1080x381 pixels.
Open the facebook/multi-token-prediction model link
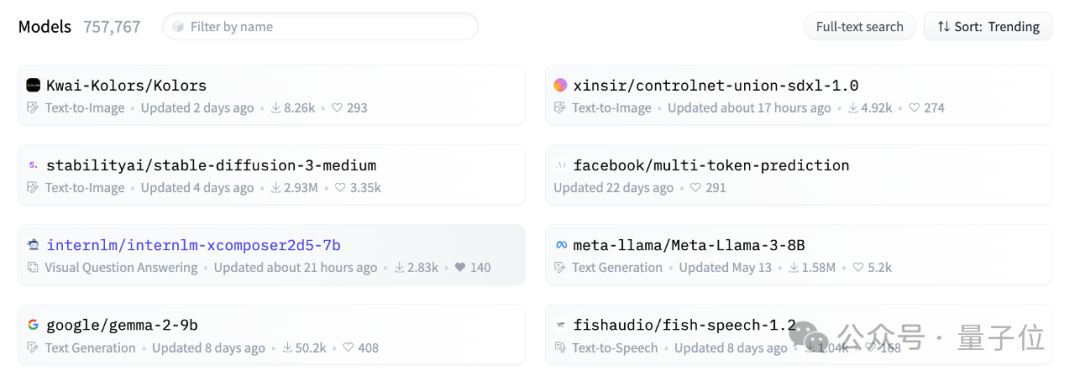711,165
